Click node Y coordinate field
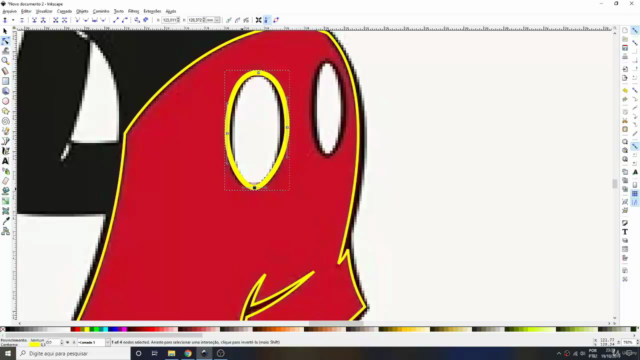 196,20
